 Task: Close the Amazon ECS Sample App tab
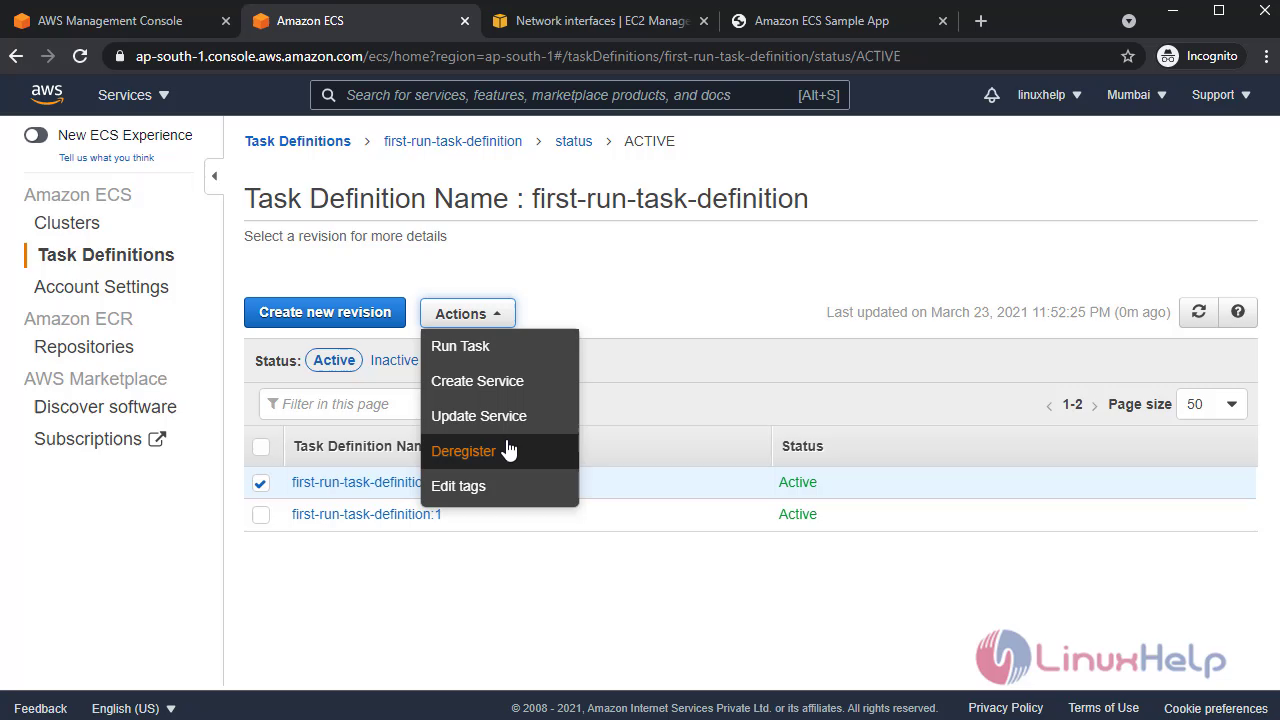tap(944, 21)
